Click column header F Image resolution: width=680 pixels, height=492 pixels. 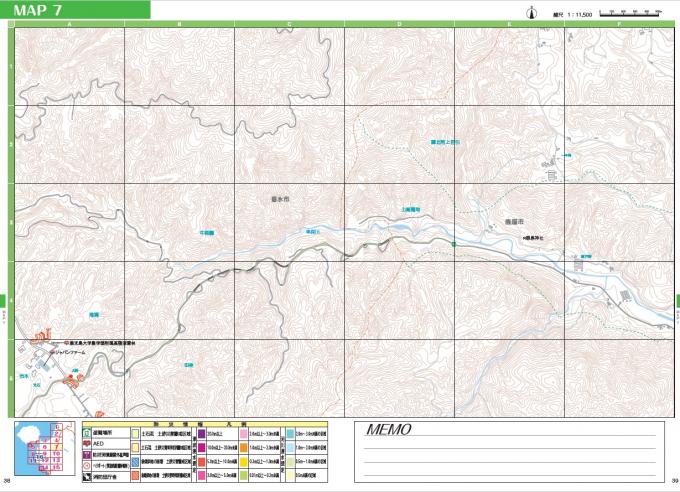pos(619,24)
